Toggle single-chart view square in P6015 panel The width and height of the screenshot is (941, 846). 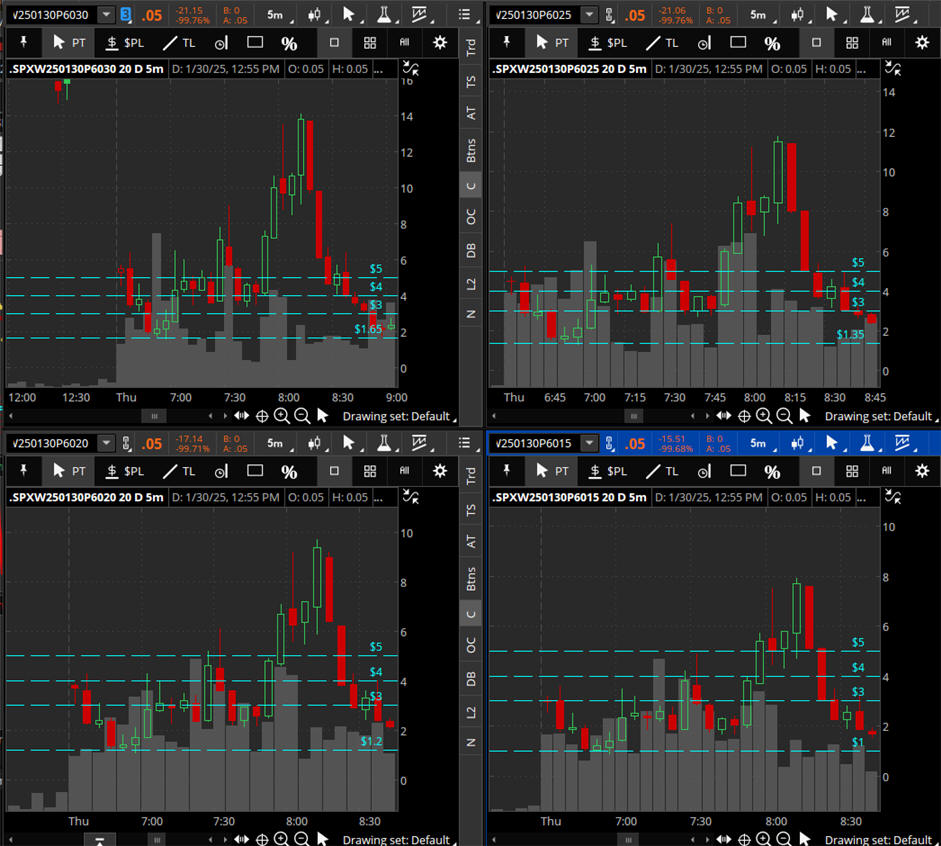[x=816, y=471]
